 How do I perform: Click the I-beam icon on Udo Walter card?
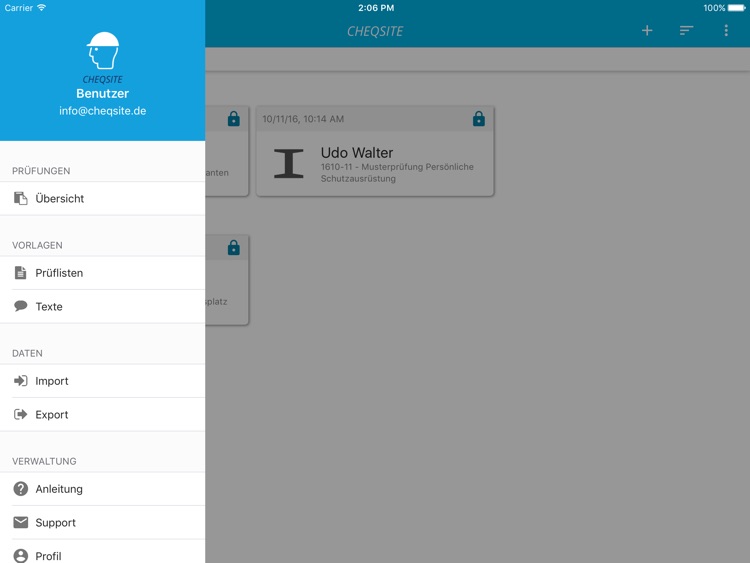288,164
